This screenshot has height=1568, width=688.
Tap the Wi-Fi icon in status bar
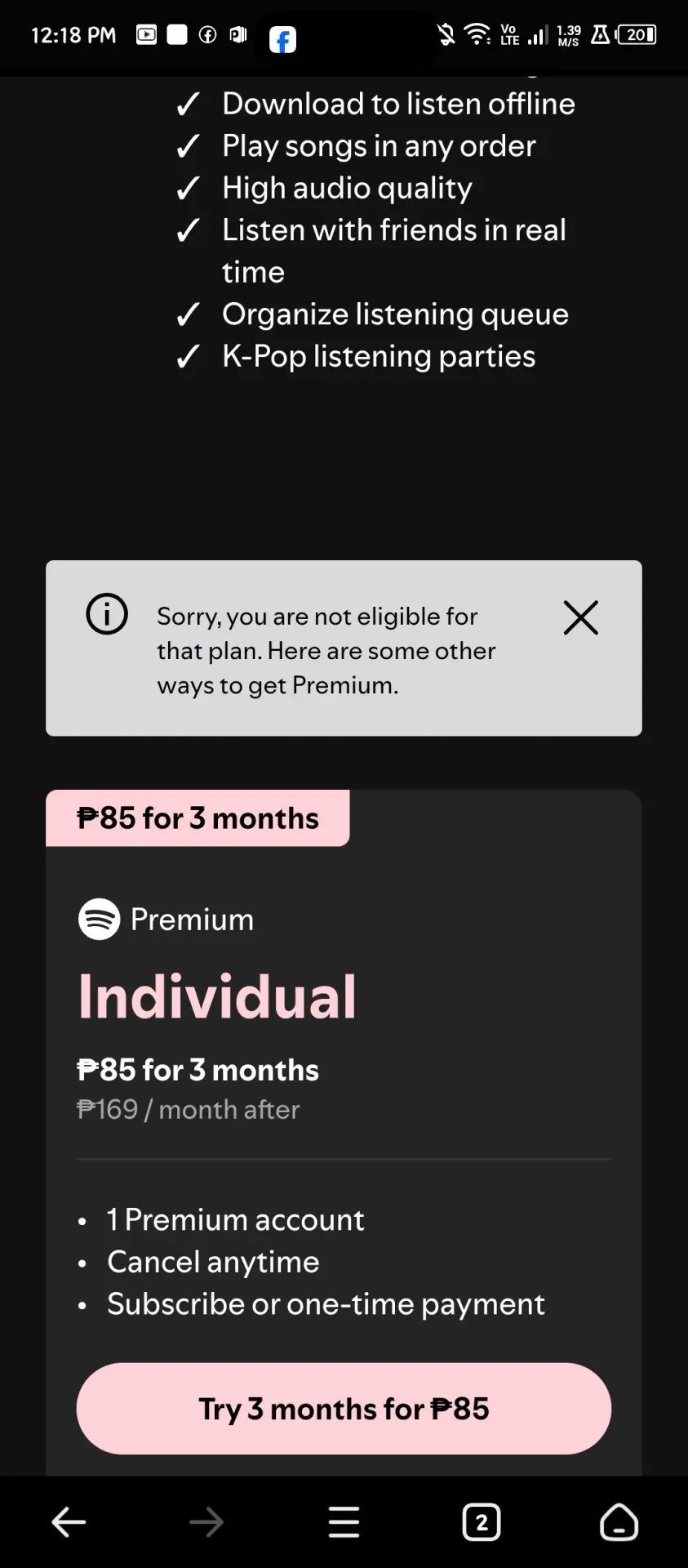(x=477, y=34)
